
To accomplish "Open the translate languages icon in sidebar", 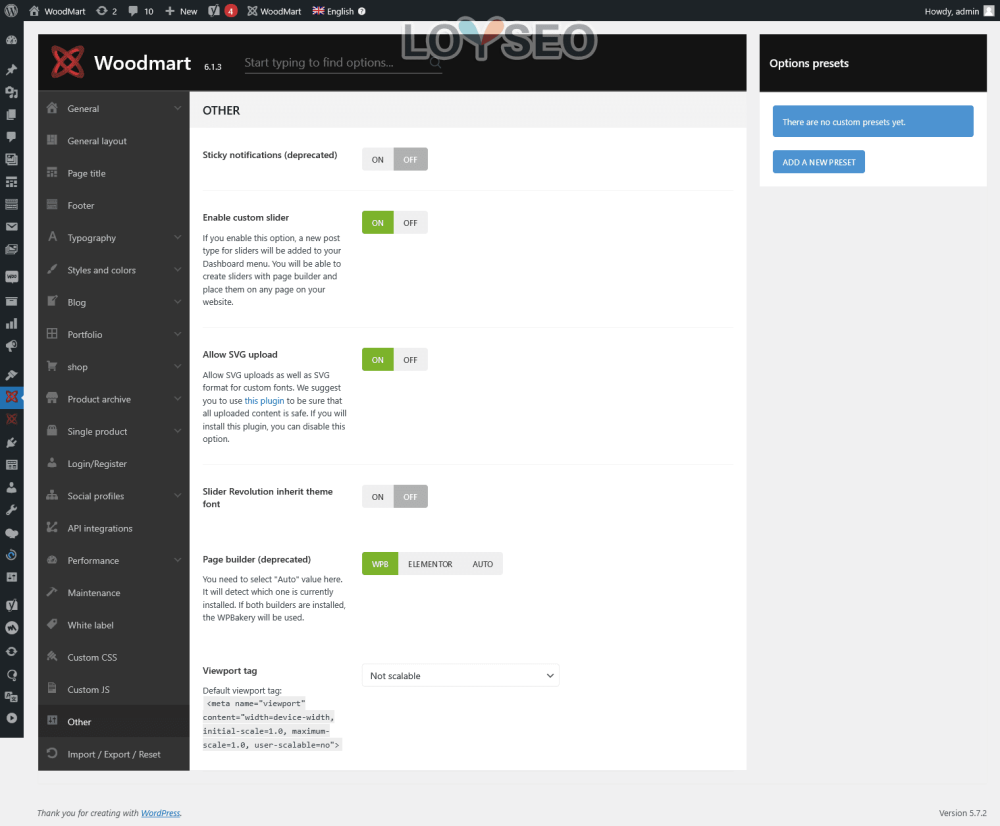I will 11,697.
